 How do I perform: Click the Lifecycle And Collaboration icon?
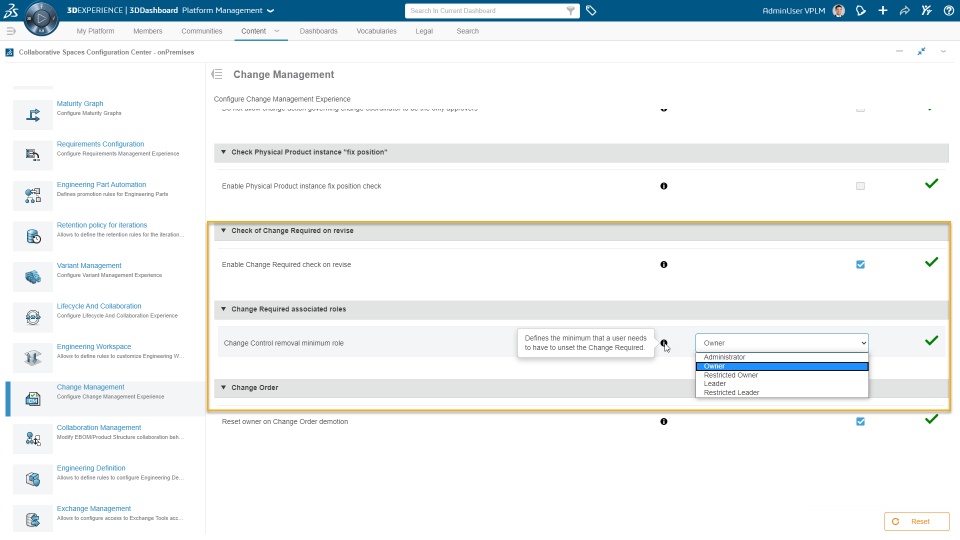[33, 317]
